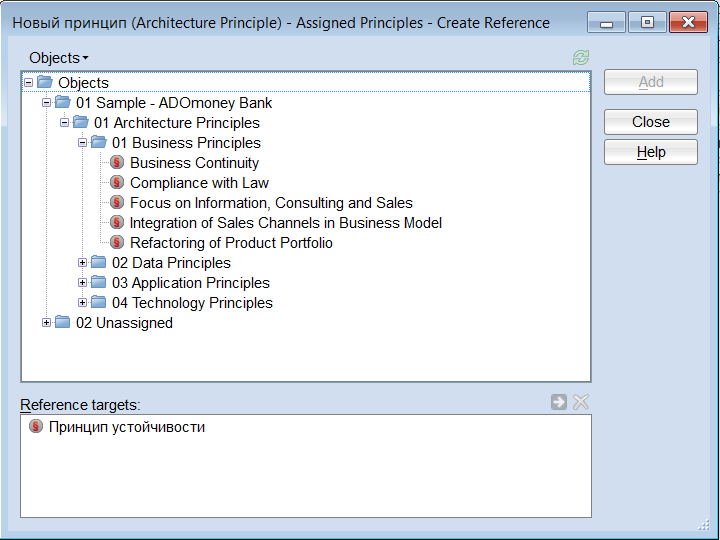Image resolution: width=720 pixels, height=540 pixels.
Task: Expand the 02 Unassigned folder
Action: point(46,322)
